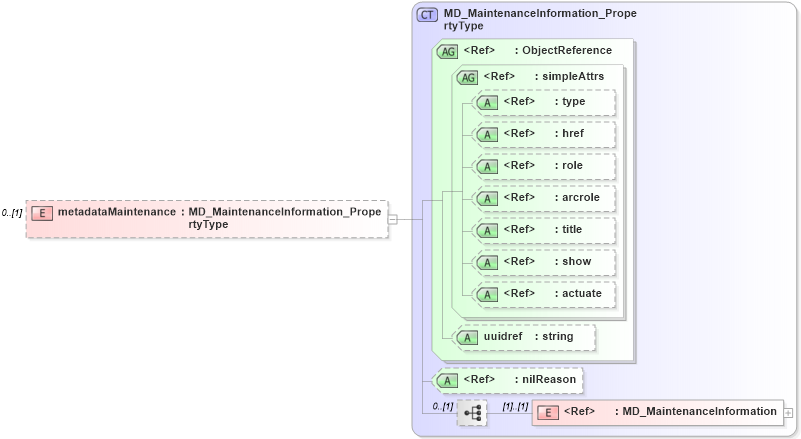
Task: Click the E icon of metadataMaintenance element
Action: click(x=42, y=213)
